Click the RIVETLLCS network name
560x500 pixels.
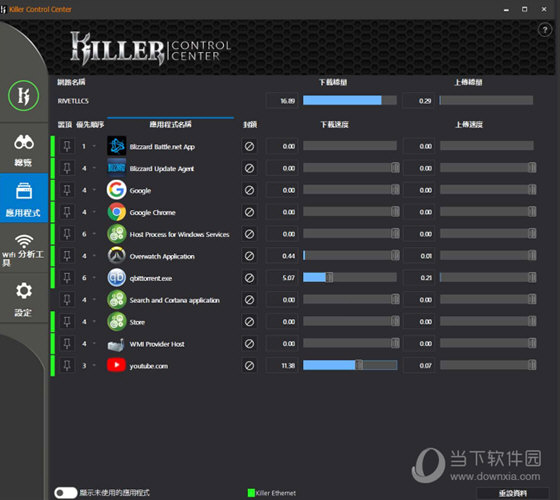point(73,101)
